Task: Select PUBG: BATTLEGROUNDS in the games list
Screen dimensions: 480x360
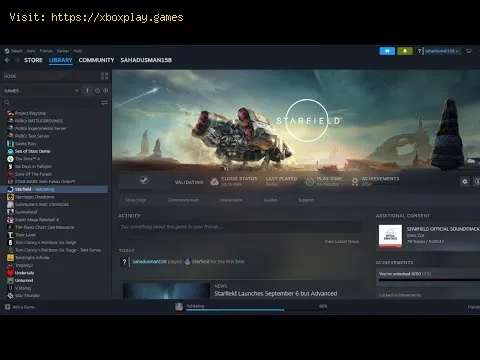Action: coord(39,121)
